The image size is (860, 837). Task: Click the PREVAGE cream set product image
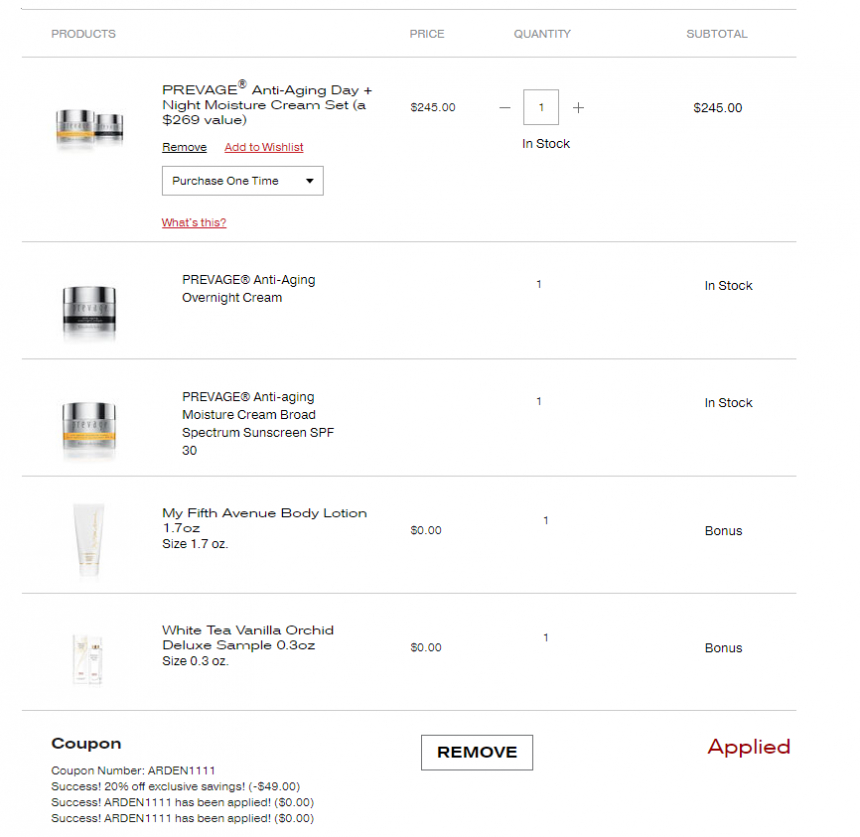pos(89,127)
